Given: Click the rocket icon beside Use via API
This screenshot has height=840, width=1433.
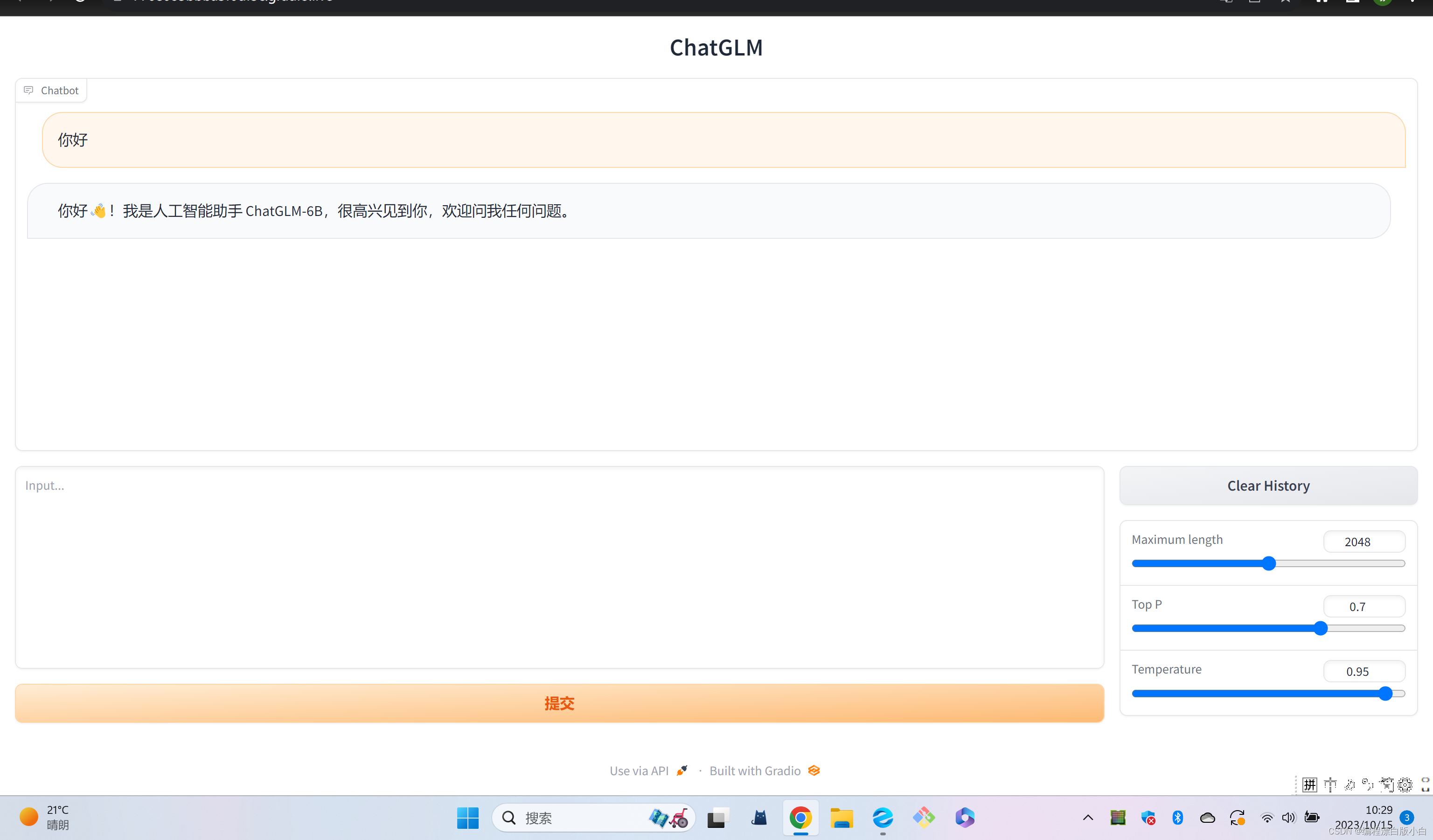Looking at the screenshot, I should click(x=682, y=771).
